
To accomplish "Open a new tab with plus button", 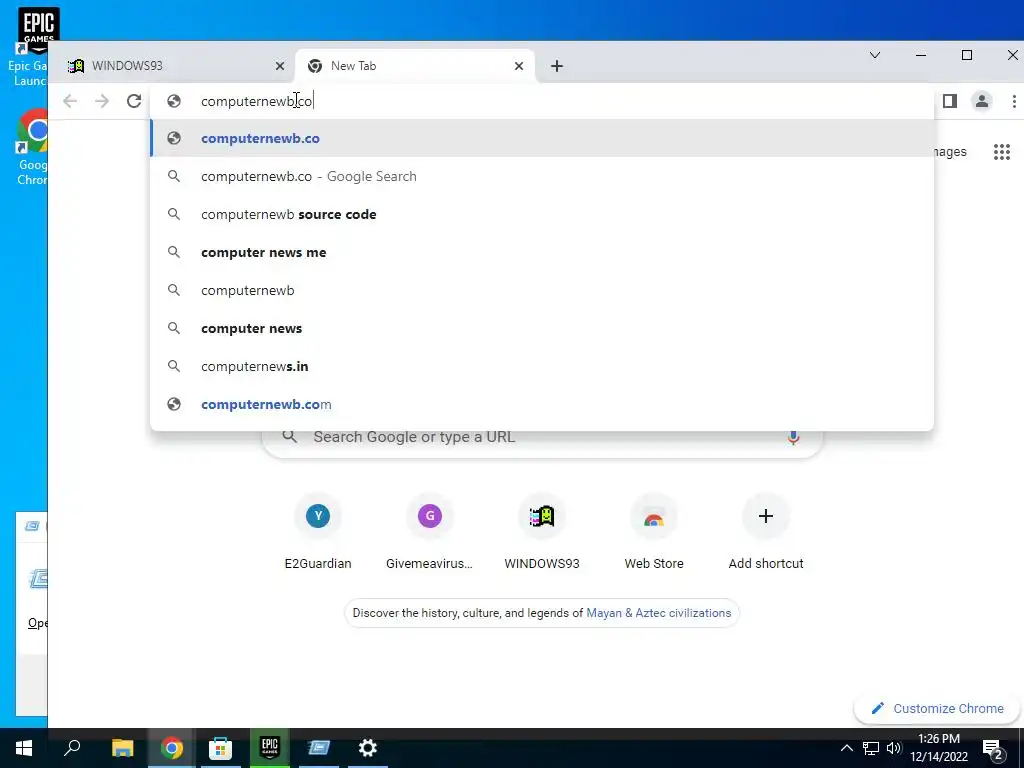I will [556, 66].
